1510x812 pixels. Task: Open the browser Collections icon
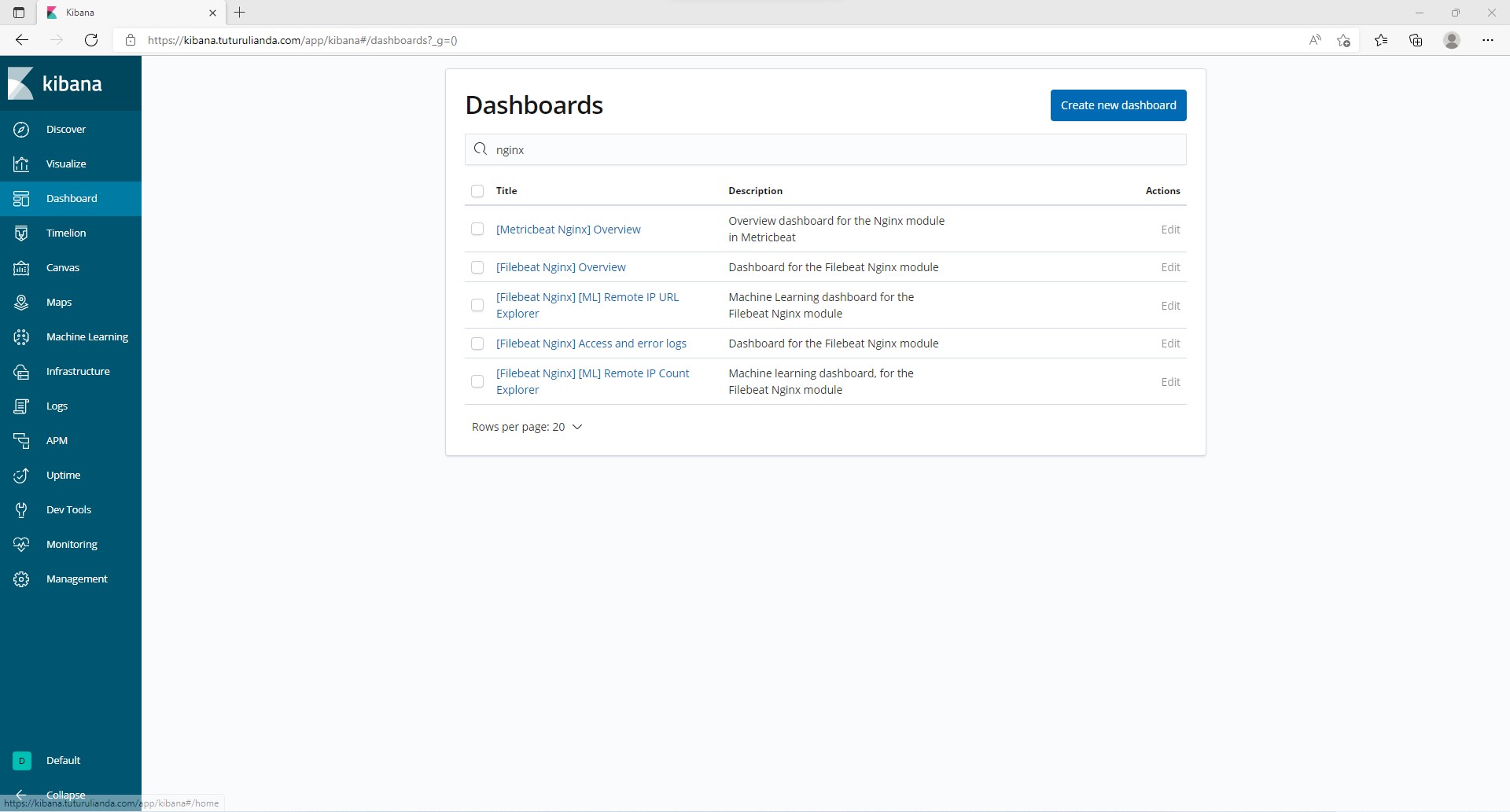(1416, 40)
